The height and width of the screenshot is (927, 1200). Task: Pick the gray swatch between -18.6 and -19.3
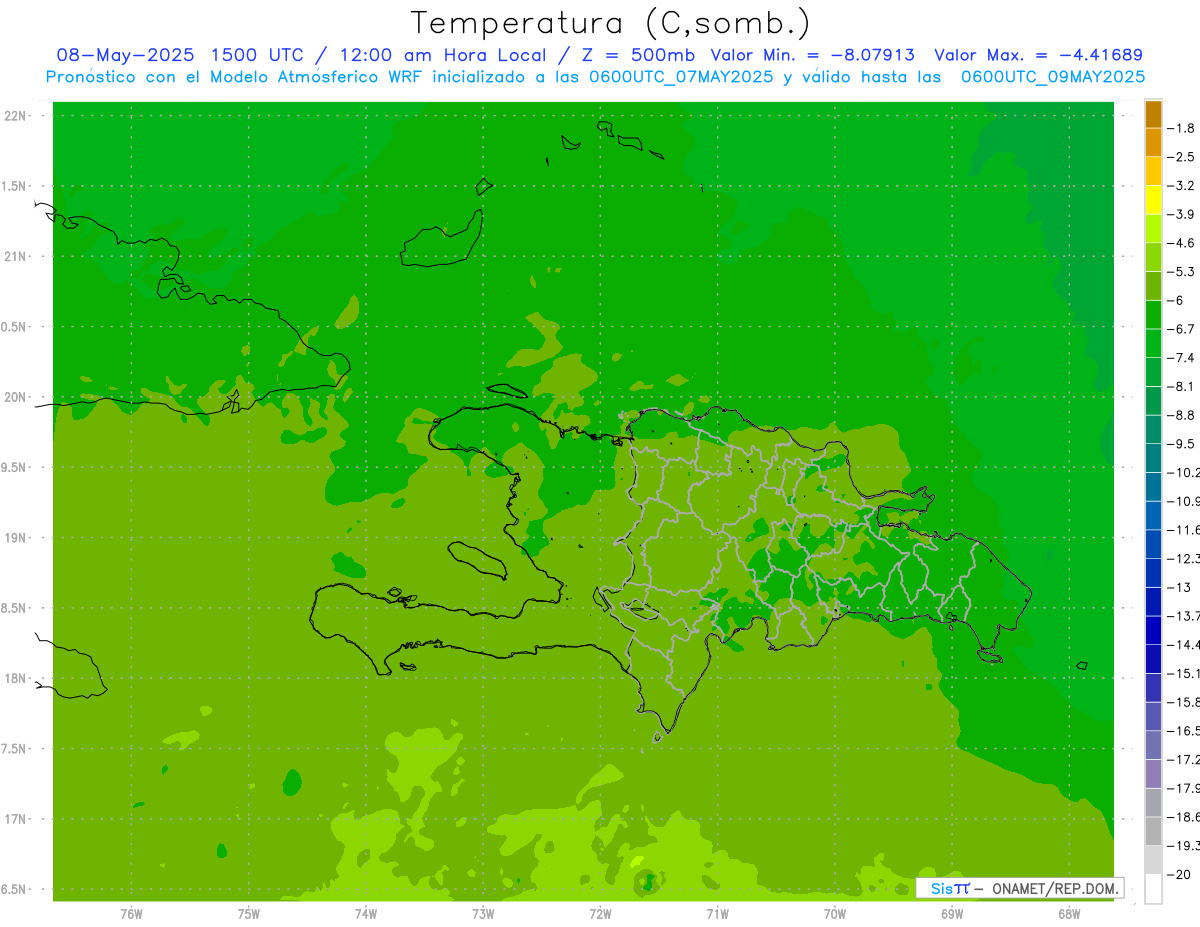(x=1153, y=831)
